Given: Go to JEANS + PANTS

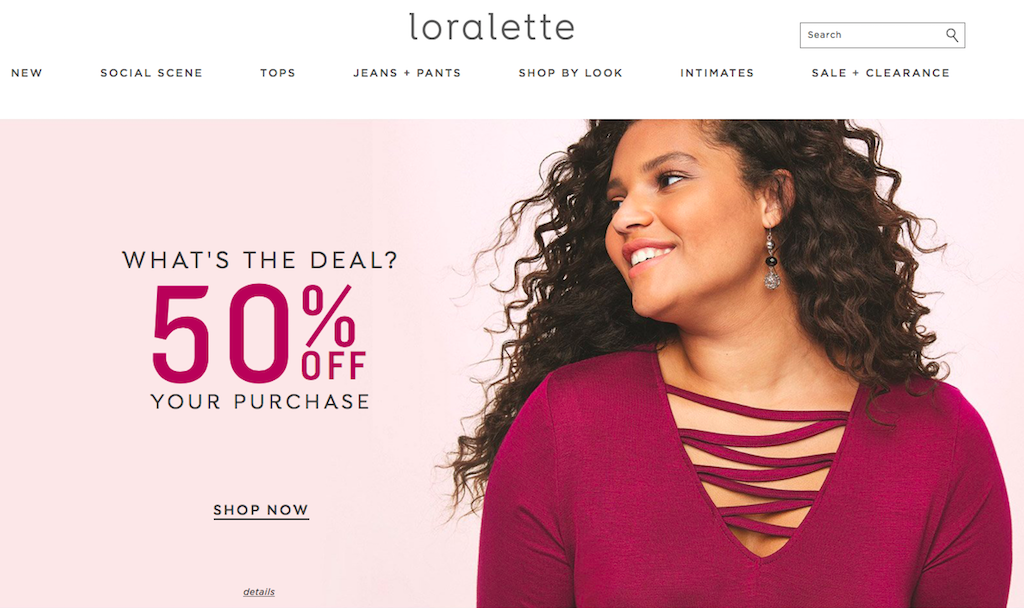Looking at the screenshot, I should [x=408, y=73].
